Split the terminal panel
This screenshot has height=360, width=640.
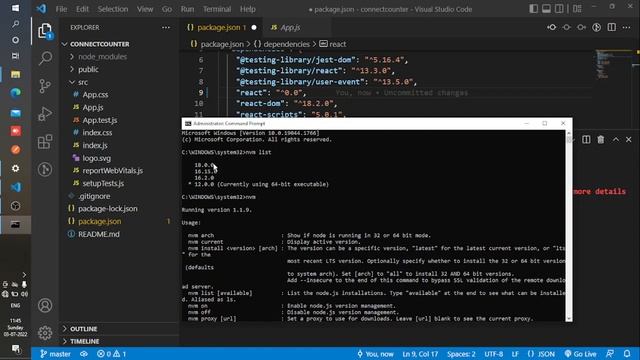point(586,140)
